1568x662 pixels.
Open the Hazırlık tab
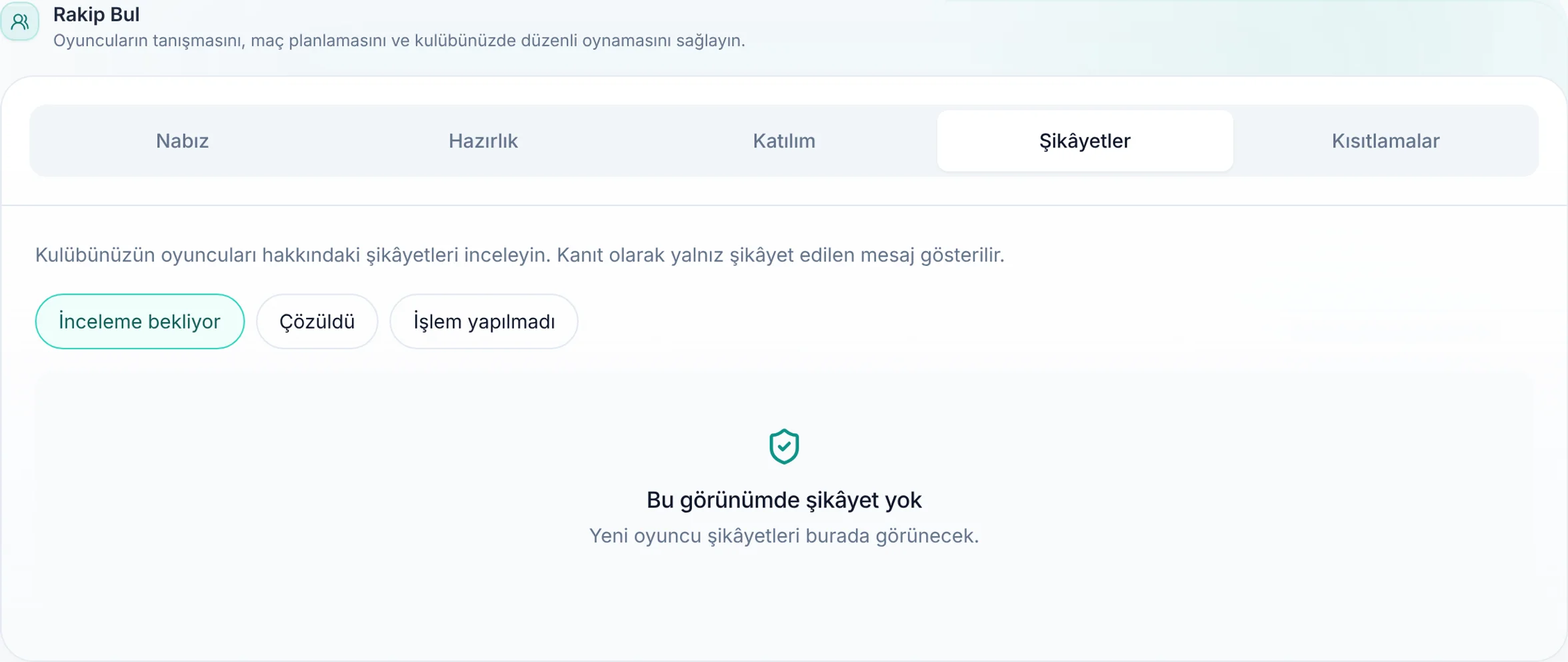pyautogui.click(x=483, y=141)
